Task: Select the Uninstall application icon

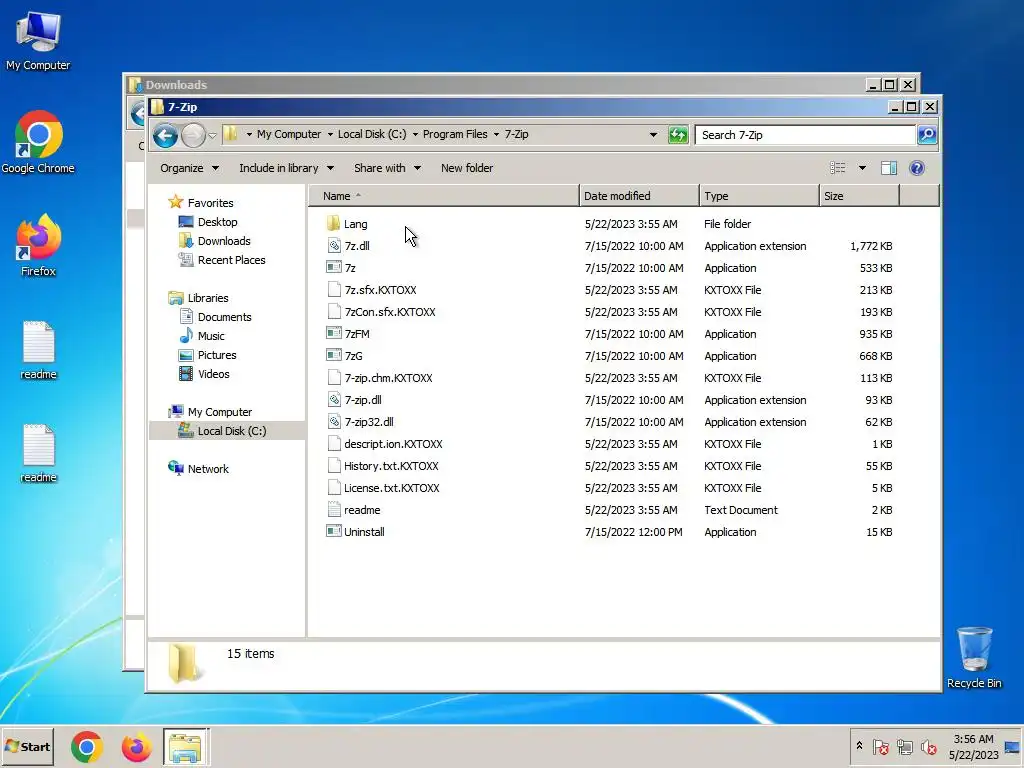Action: coord(334,532)
